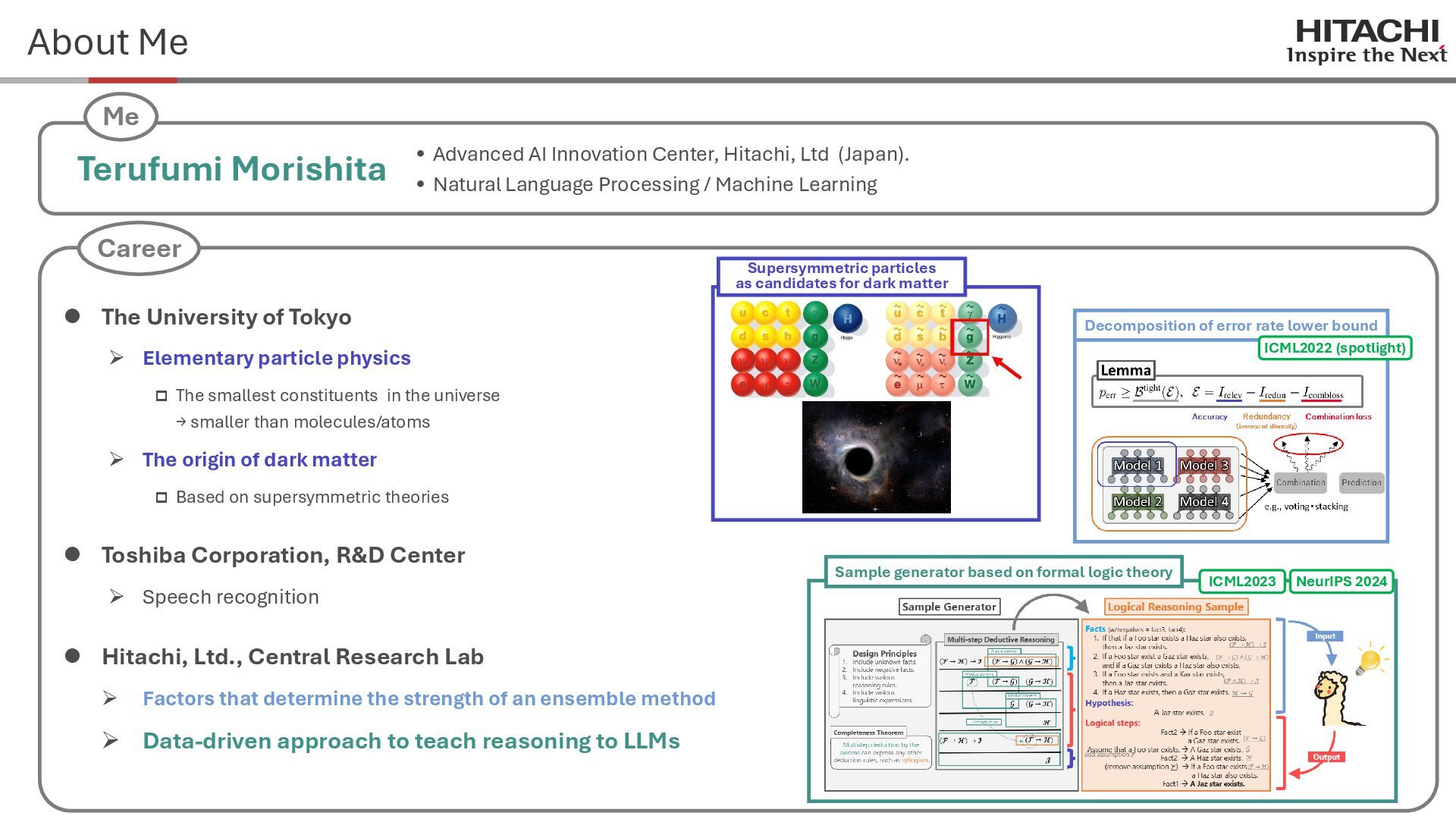The image size is (1456, 819).
Task: Click the blue Higgs particle sphere
Action: [x=847, y=318]
